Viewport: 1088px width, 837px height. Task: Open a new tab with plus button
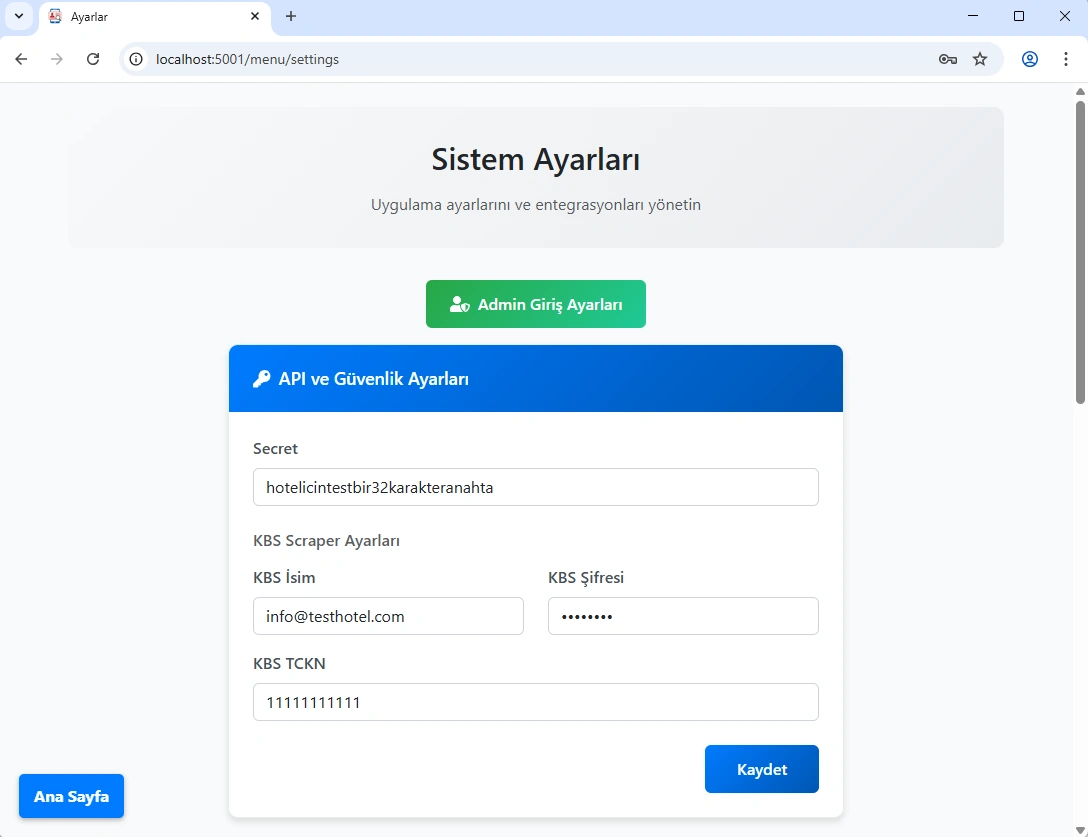point(291,17)
